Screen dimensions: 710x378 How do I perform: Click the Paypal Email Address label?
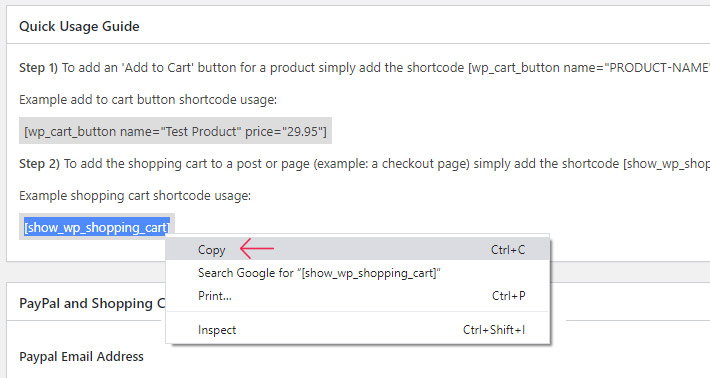pyautogui.click(x=82, y=357)
